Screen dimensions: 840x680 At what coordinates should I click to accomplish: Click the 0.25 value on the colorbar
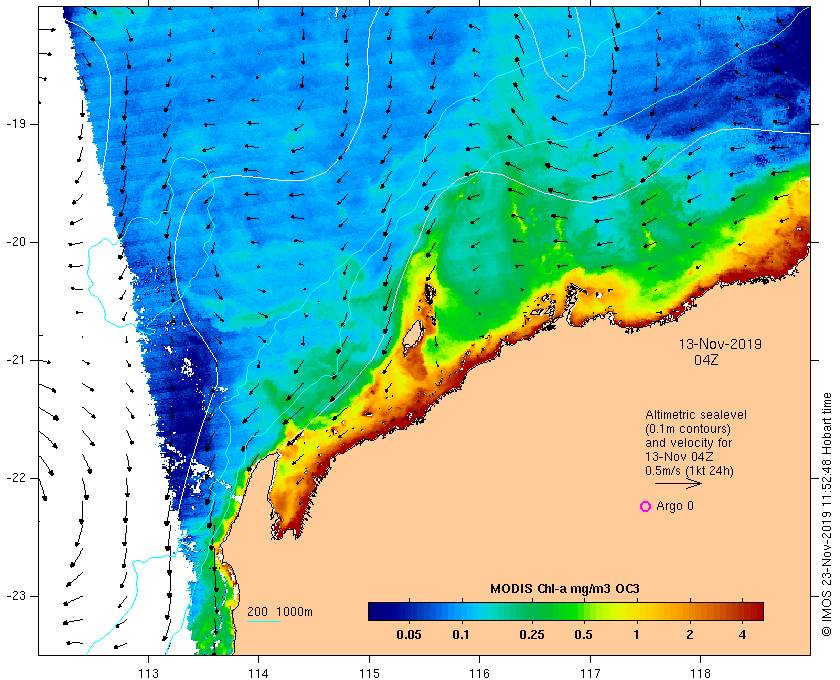pyautogui.click(x=532, y=635)
